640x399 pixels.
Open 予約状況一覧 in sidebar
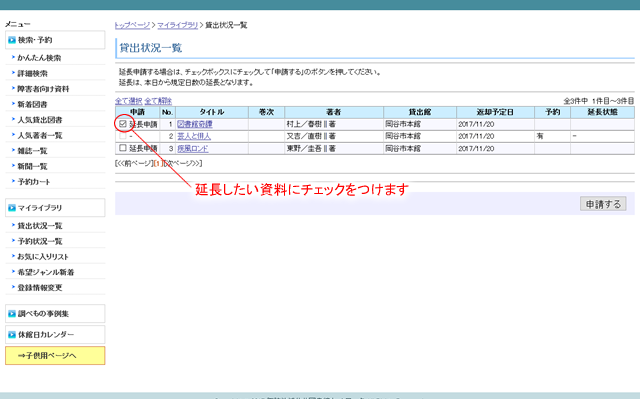click(x=40, y=241)
